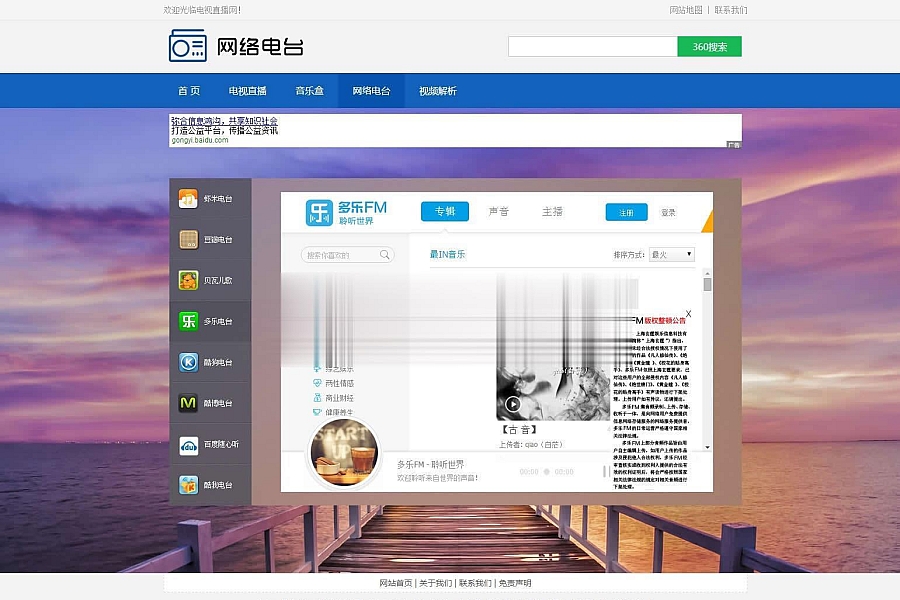The width and height of the screenshot is (900, 600).
Task: Open the 虾米电台 radio icon in sidebar
Action: coord(188,199)
